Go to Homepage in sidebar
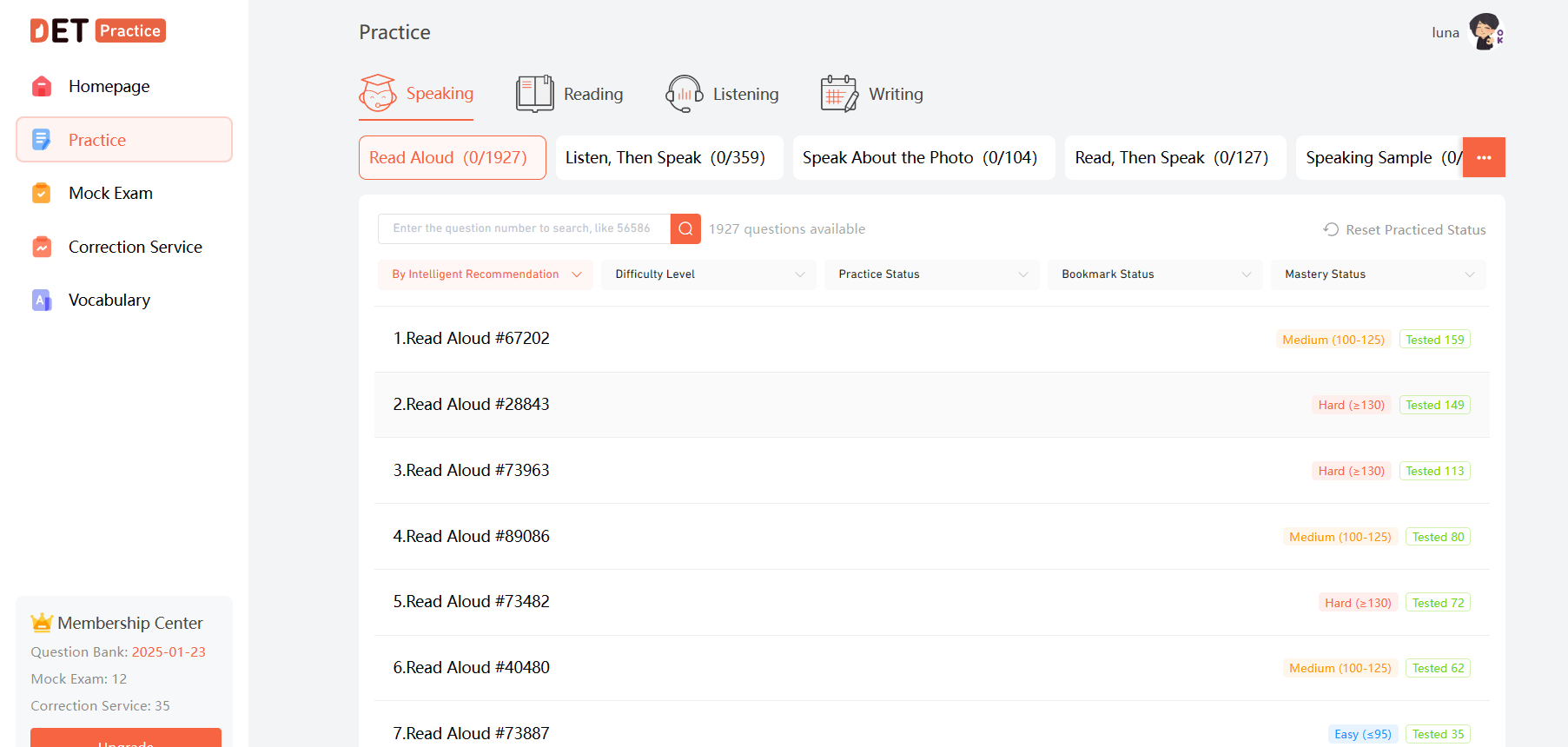Screen dimensions: 1568x747 coord(124,86)
